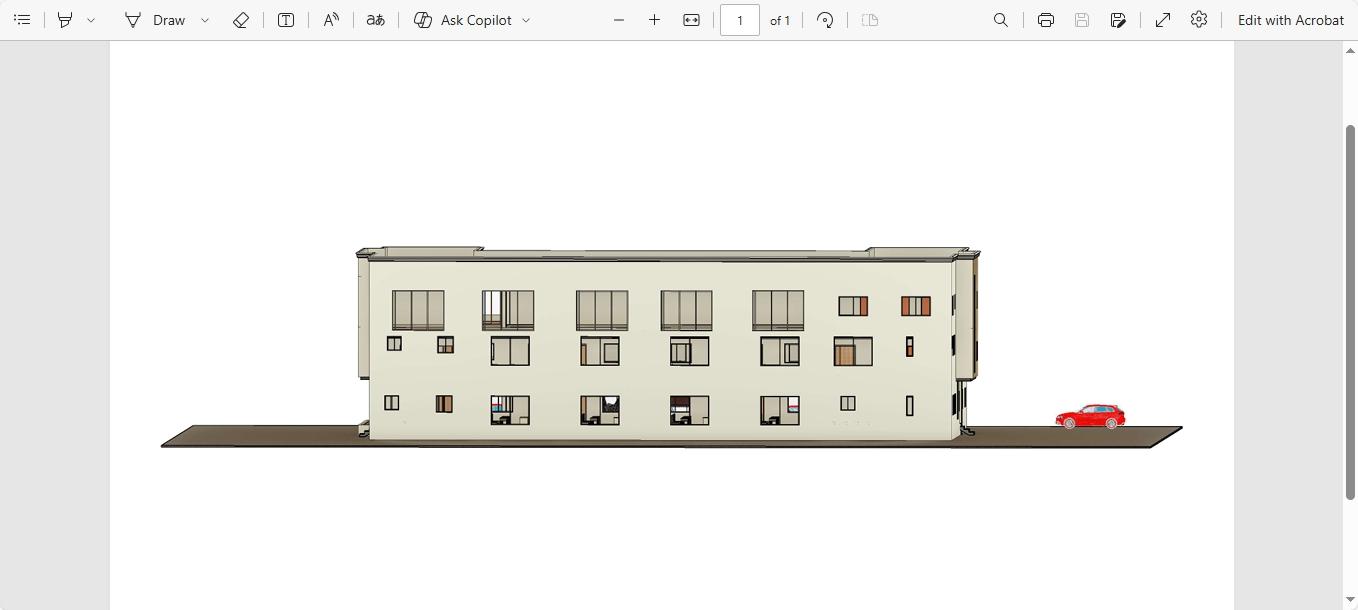The width and height of the screenshot is (1358, 610).
Task: Expand the Ask Copilot dropdown arrow
Action: coord(526,20)
